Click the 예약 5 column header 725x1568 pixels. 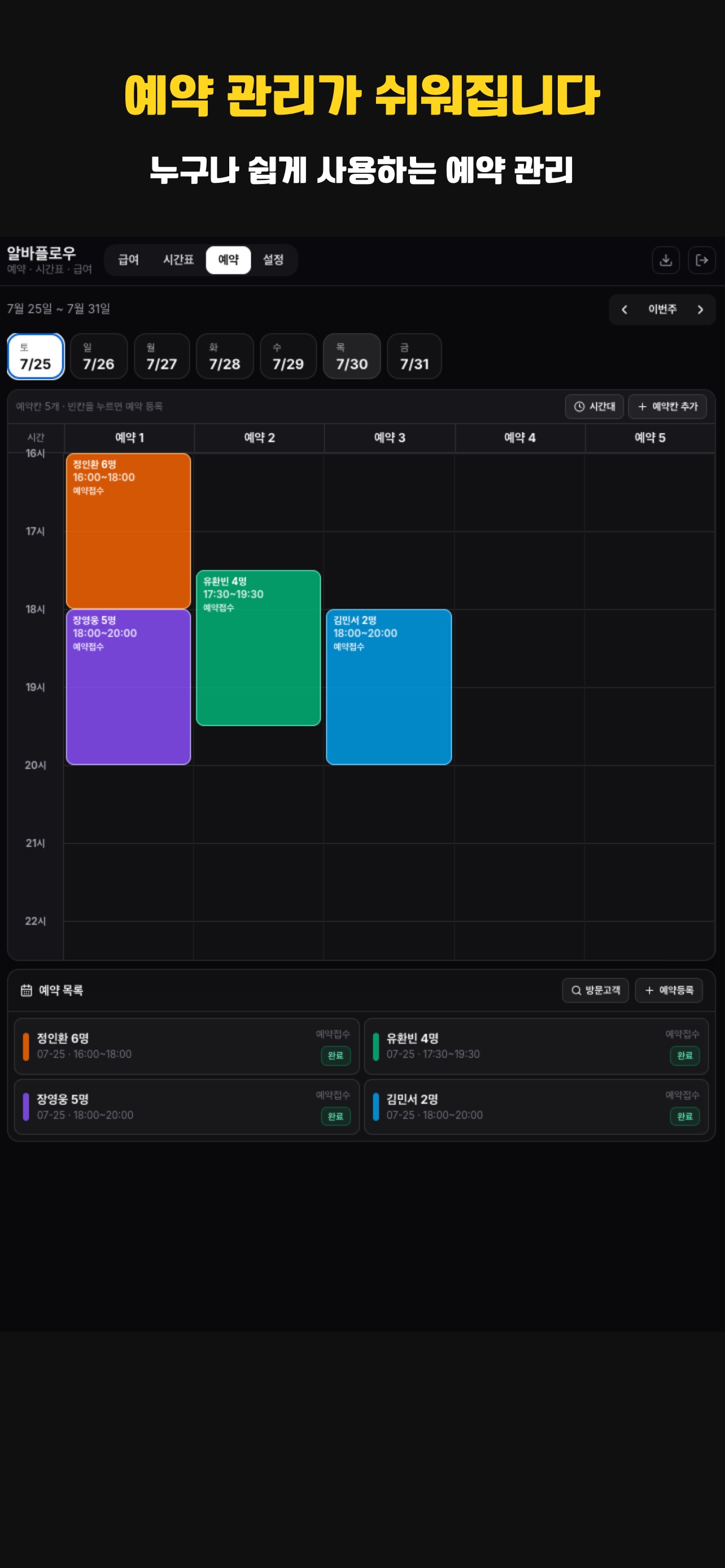click(x=650, y=437)
